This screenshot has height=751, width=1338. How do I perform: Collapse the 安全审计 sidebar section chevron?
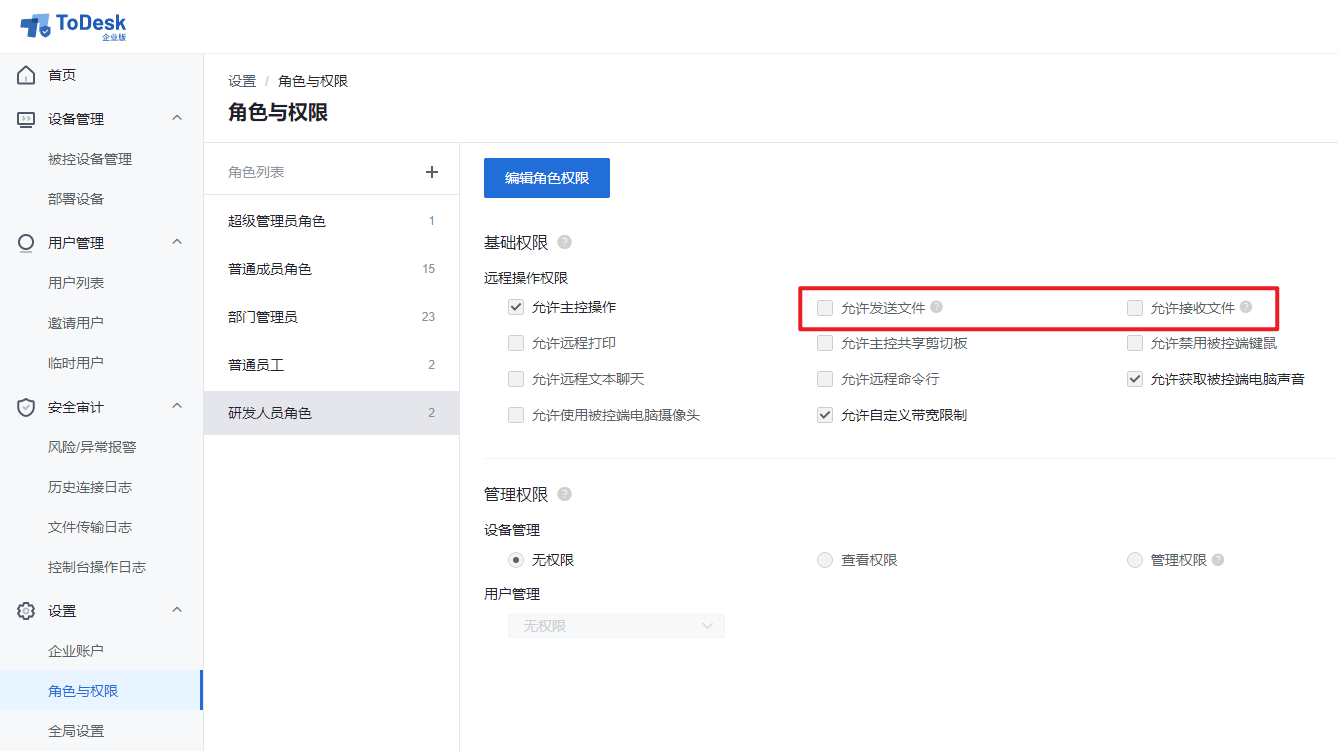tap(177, 406)
